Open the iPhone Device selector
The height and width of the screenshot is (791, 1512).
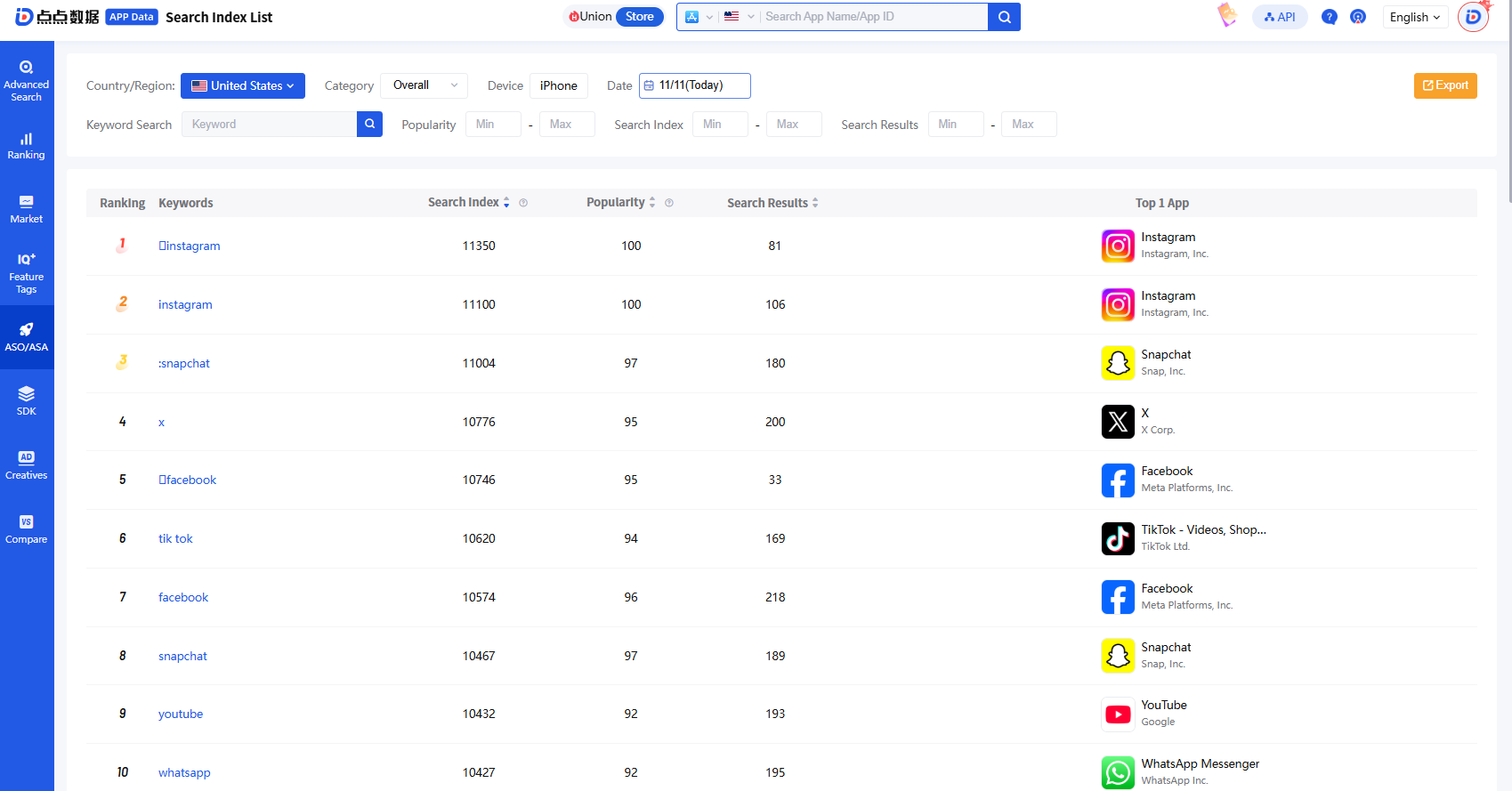click(559, 85)
